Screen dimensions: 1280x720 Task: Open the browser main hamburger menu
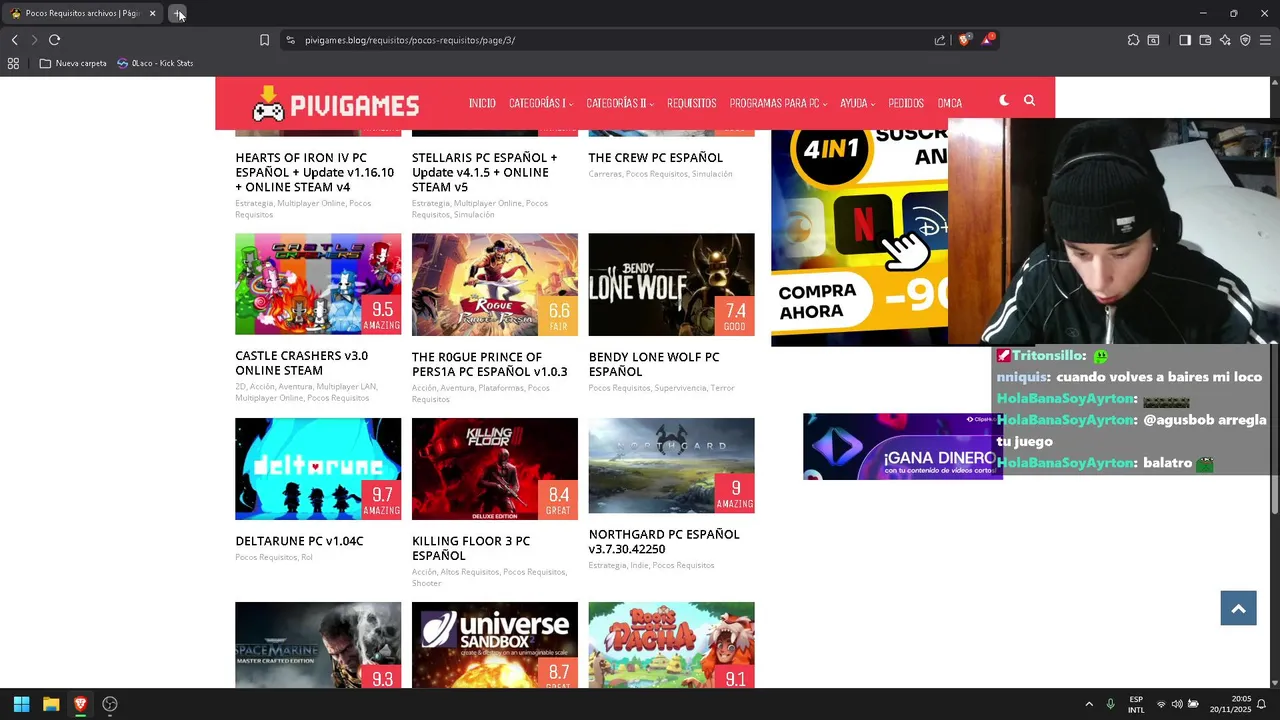tap(1265, 40)
